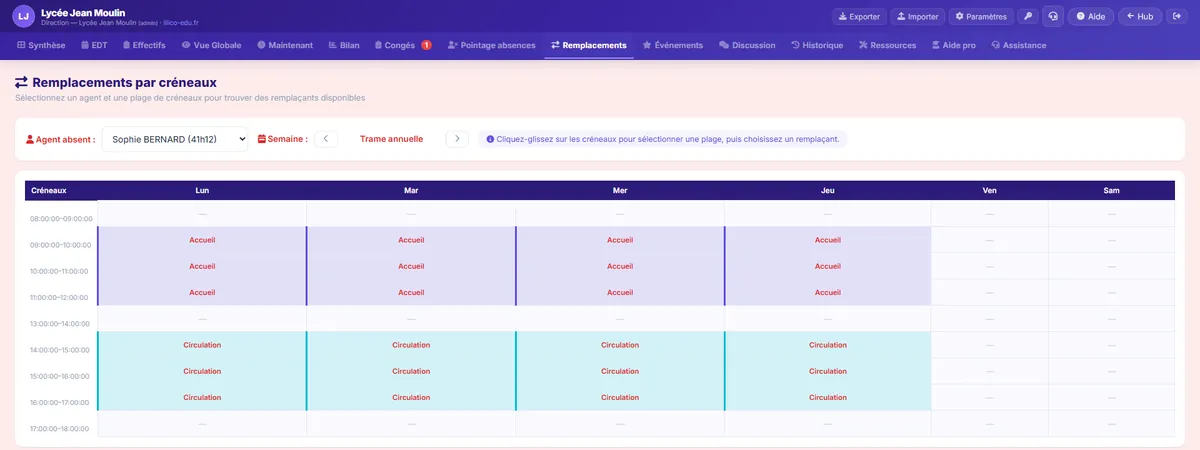The image size is (1200, 450).
Task: Click the Mer column header
Action: (620, 190)
